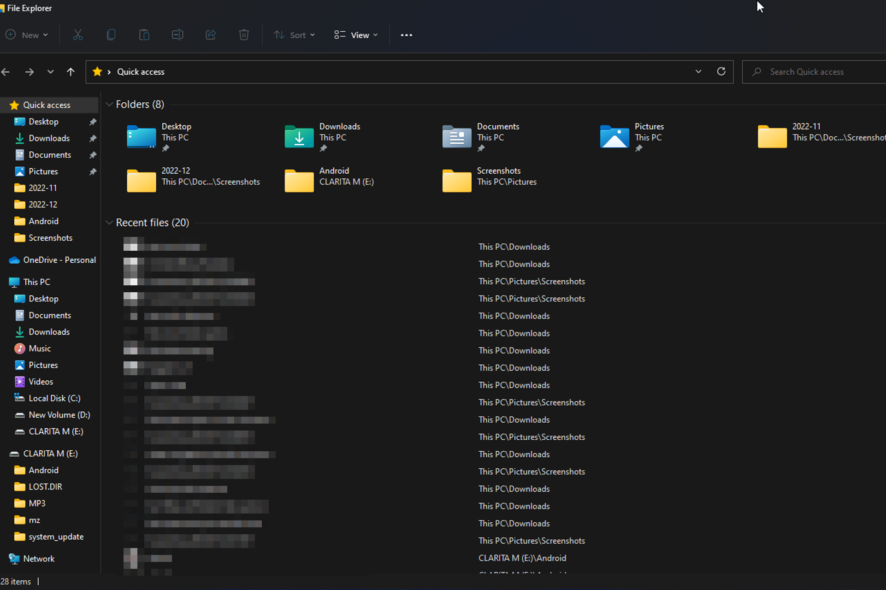The height and width of the screenshot is (590, 886).
Task: Click the Up navigation arrow
Action: pos(70,71)
